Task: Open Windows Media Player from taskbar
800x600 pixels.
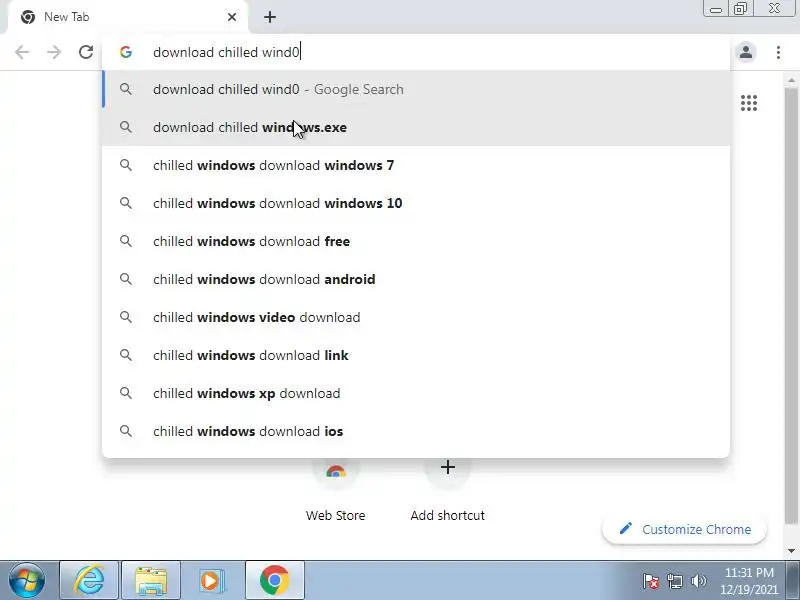Action: point(211,581)
